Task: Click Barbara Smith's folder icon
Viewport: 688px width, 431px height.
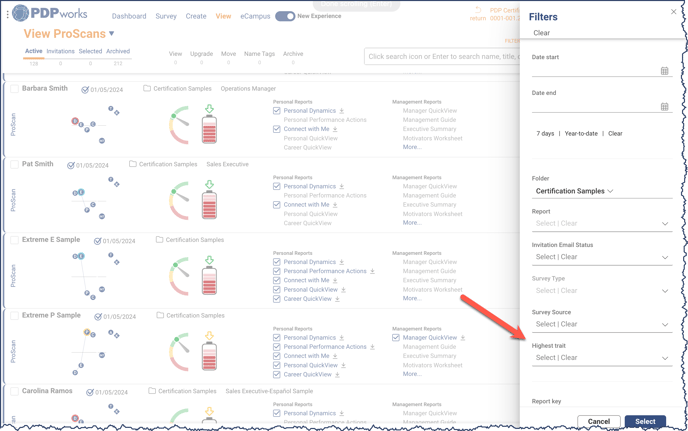Action: 147,88
